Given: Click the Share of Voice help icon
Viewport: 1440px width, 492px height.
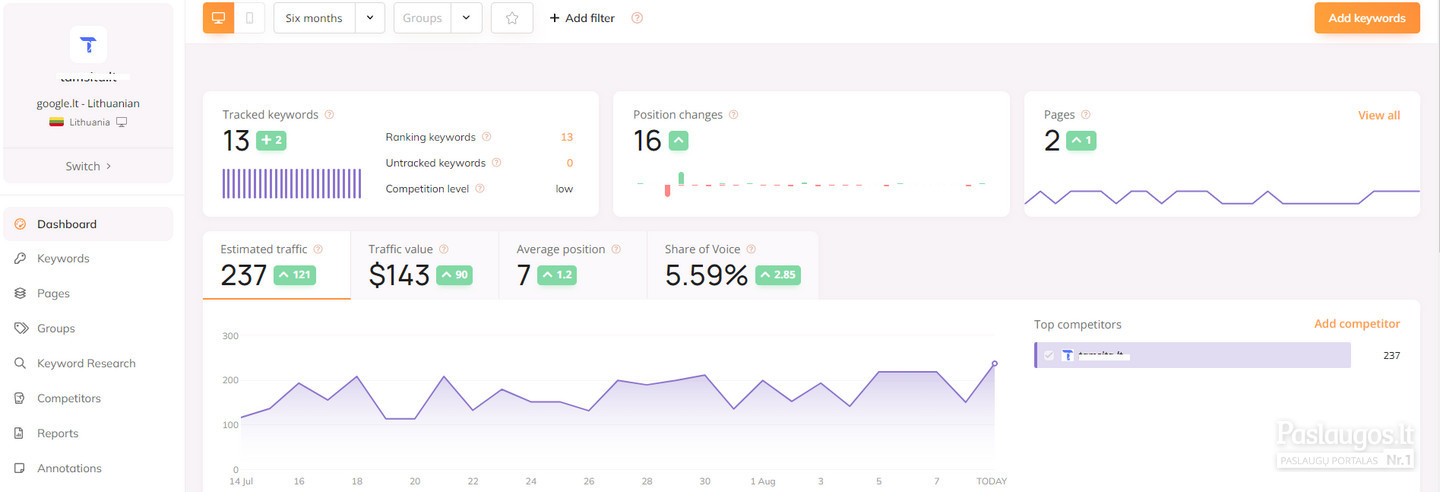Looking at the screenshot, I should [751, 249].
